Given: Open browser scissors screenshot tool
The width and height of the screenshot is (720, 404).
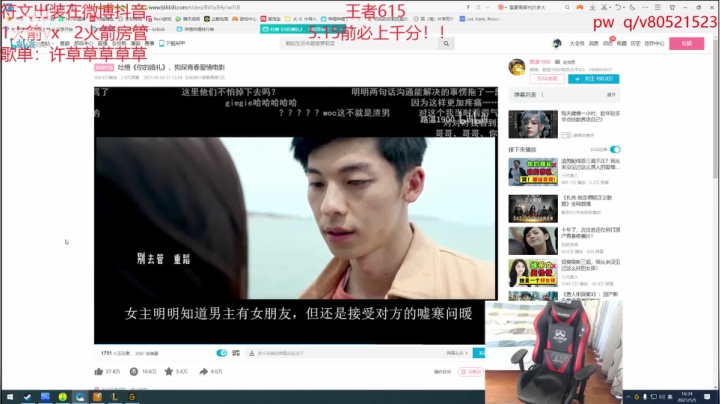Looking at the screenshot, I should click(x=604, y=7).
